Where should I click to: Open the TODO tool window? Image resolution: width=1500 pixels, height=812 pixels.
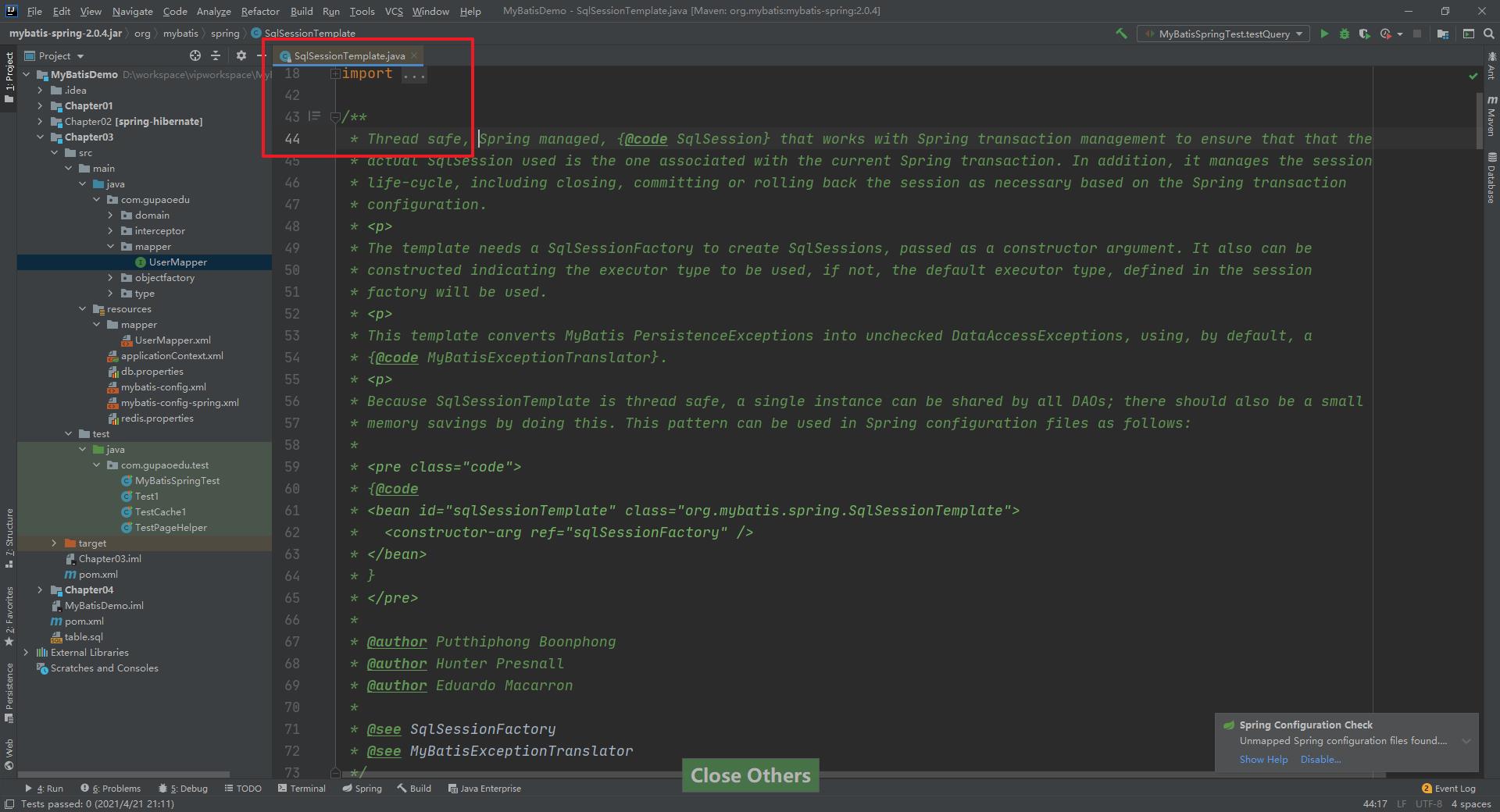[243, 788]
